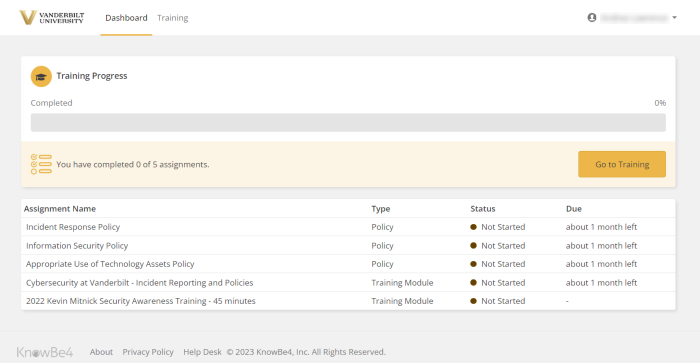Expand the user account dropdown arrow

pyautogui.click(x=675, y=17)
